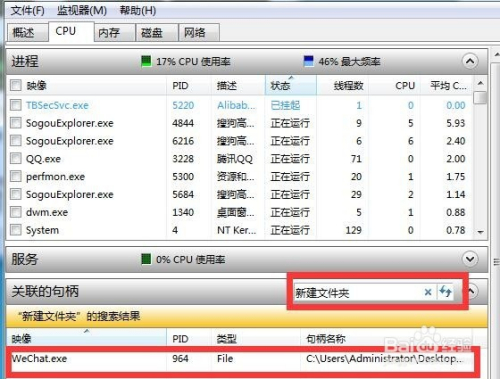Viewport: 500px width, 379px height.
Task: Collapse the 进程 section chevron
Action: [x=470, y=61]
